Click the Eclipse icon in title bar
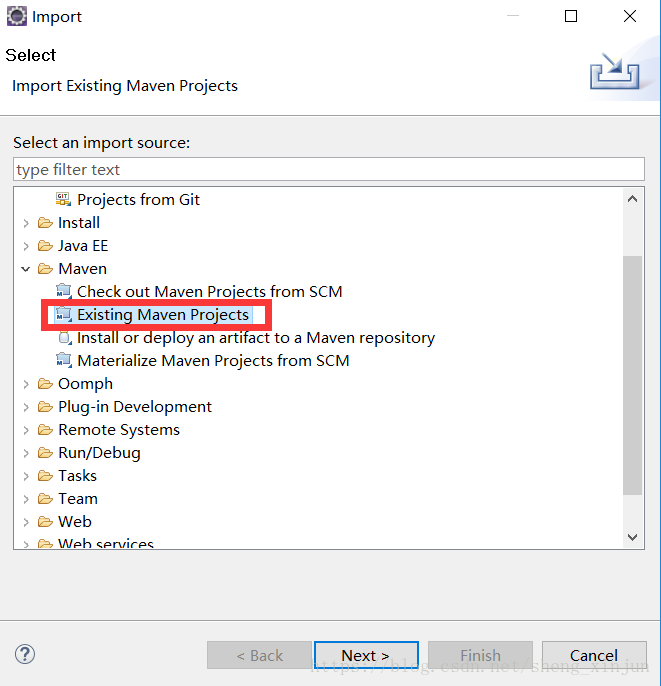 tap(17, 16)
